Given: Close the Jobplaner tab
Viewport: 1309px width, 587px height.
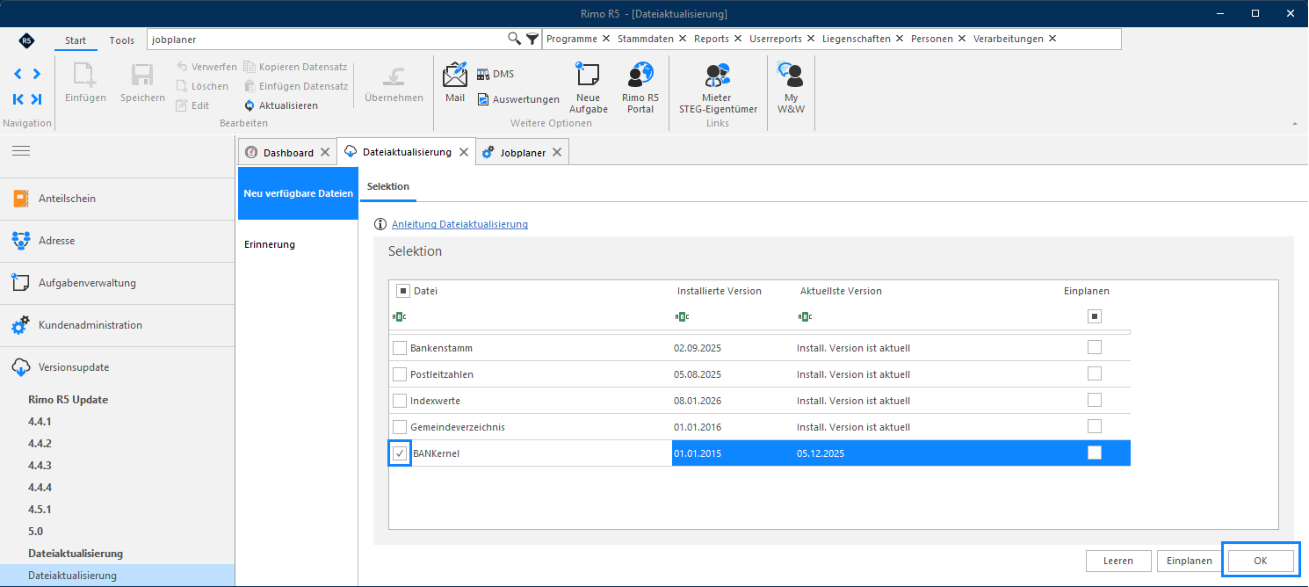Looking at the screenshot, I should coord(557,152).
